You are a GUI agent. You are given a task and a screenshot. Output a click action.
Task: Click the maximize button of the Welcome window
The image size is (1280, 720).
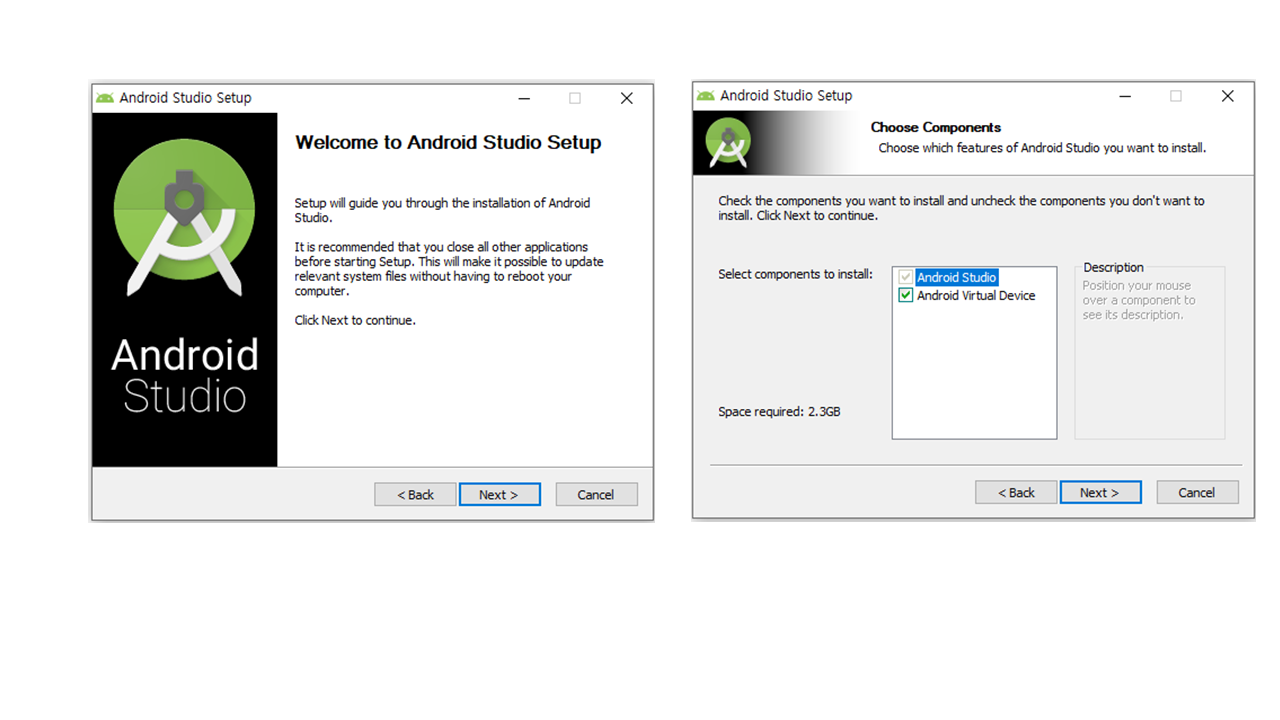(575, 98)
